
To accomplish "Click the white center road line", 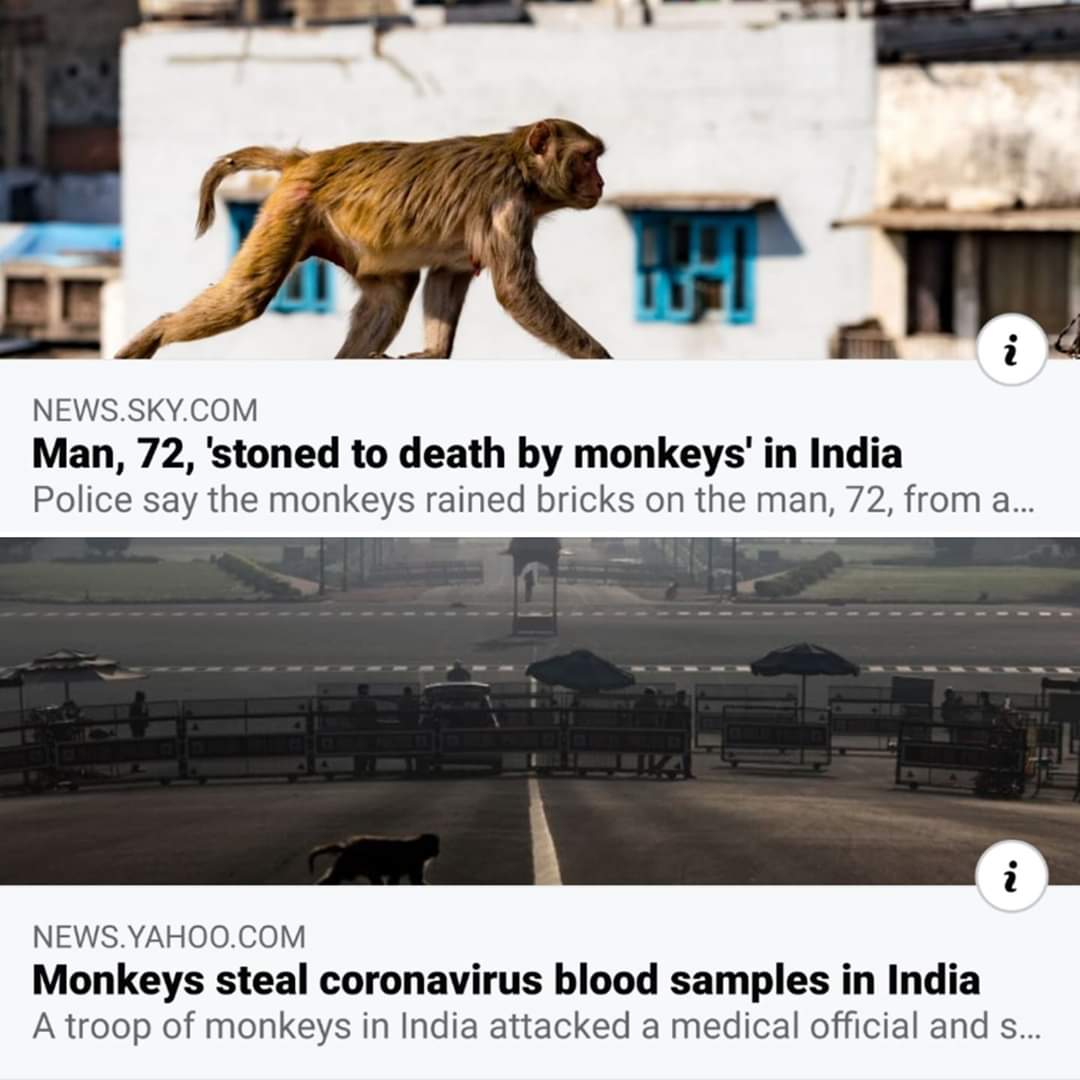I will [544, 830].
